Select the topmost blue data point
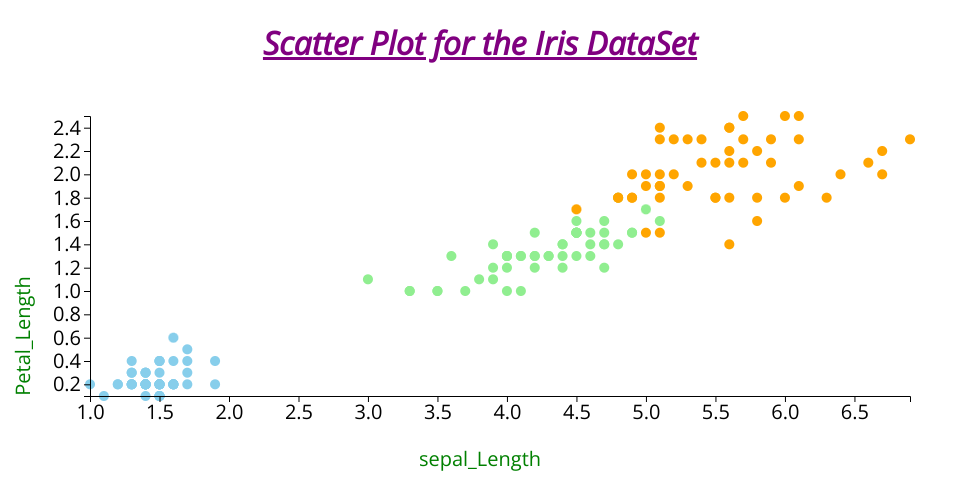 tap(173, 338)
